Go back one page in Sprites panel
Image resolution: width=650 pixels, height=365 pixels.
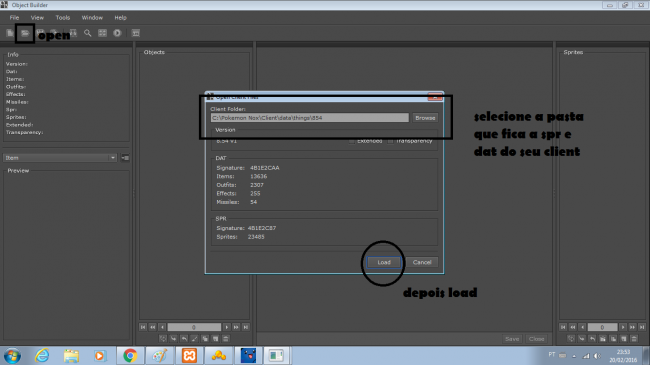[x=572, y=327]
